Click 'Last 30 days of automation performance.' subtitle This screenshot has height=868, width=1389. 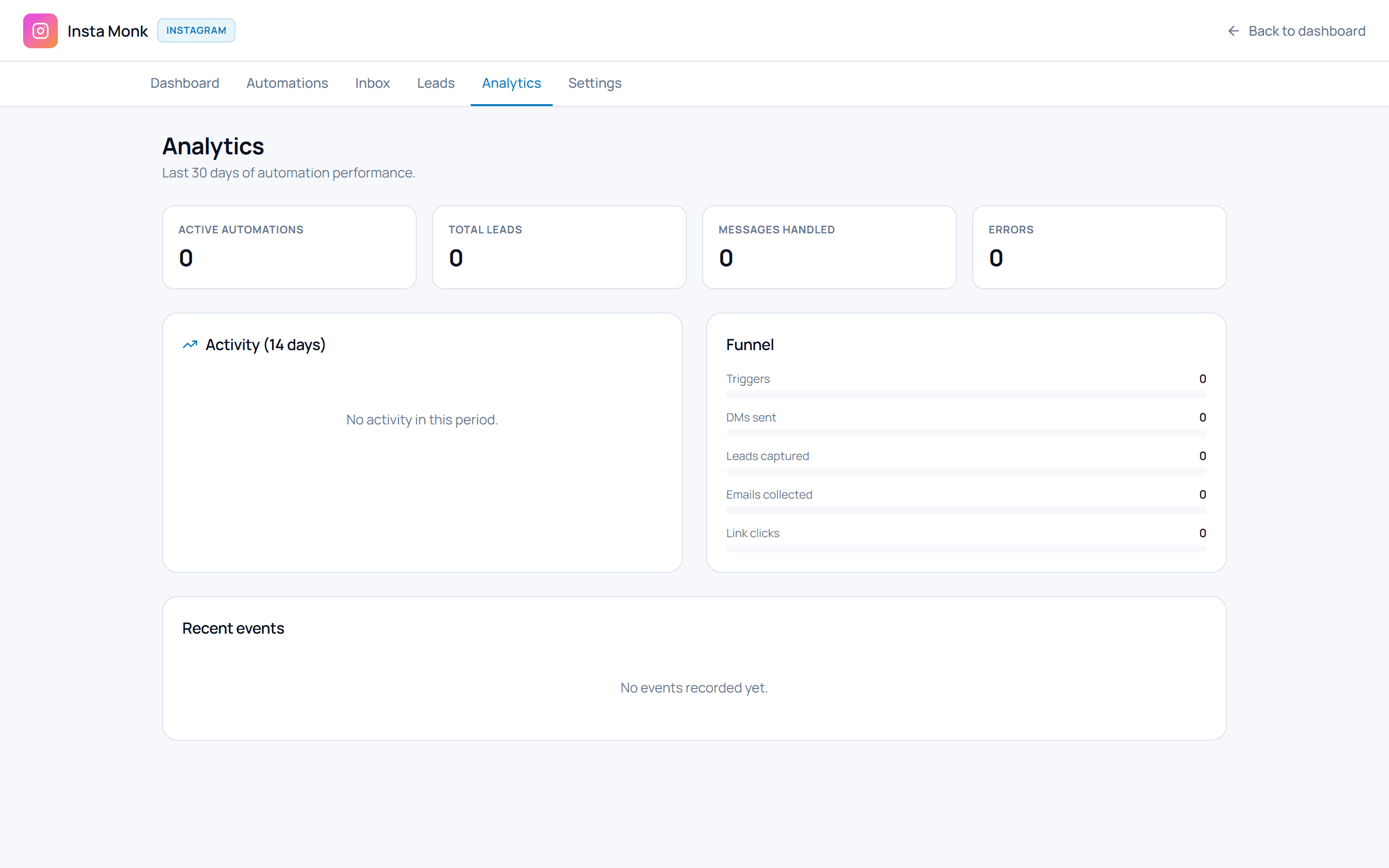click(x=289, y=173)
